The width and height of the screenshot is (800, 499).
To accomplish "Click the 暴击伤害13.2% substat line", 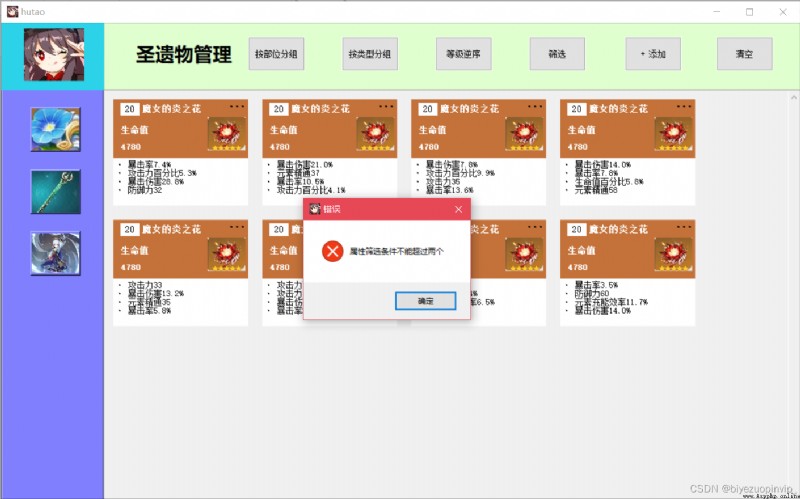I will (x=156, y=293).
